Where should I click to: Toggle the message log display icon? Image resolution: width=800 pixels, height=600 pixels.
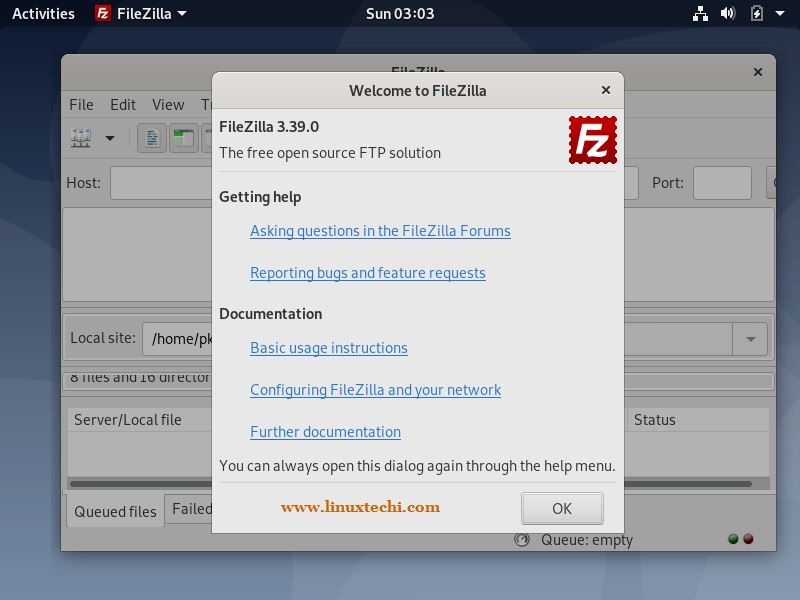coord(152,138)
